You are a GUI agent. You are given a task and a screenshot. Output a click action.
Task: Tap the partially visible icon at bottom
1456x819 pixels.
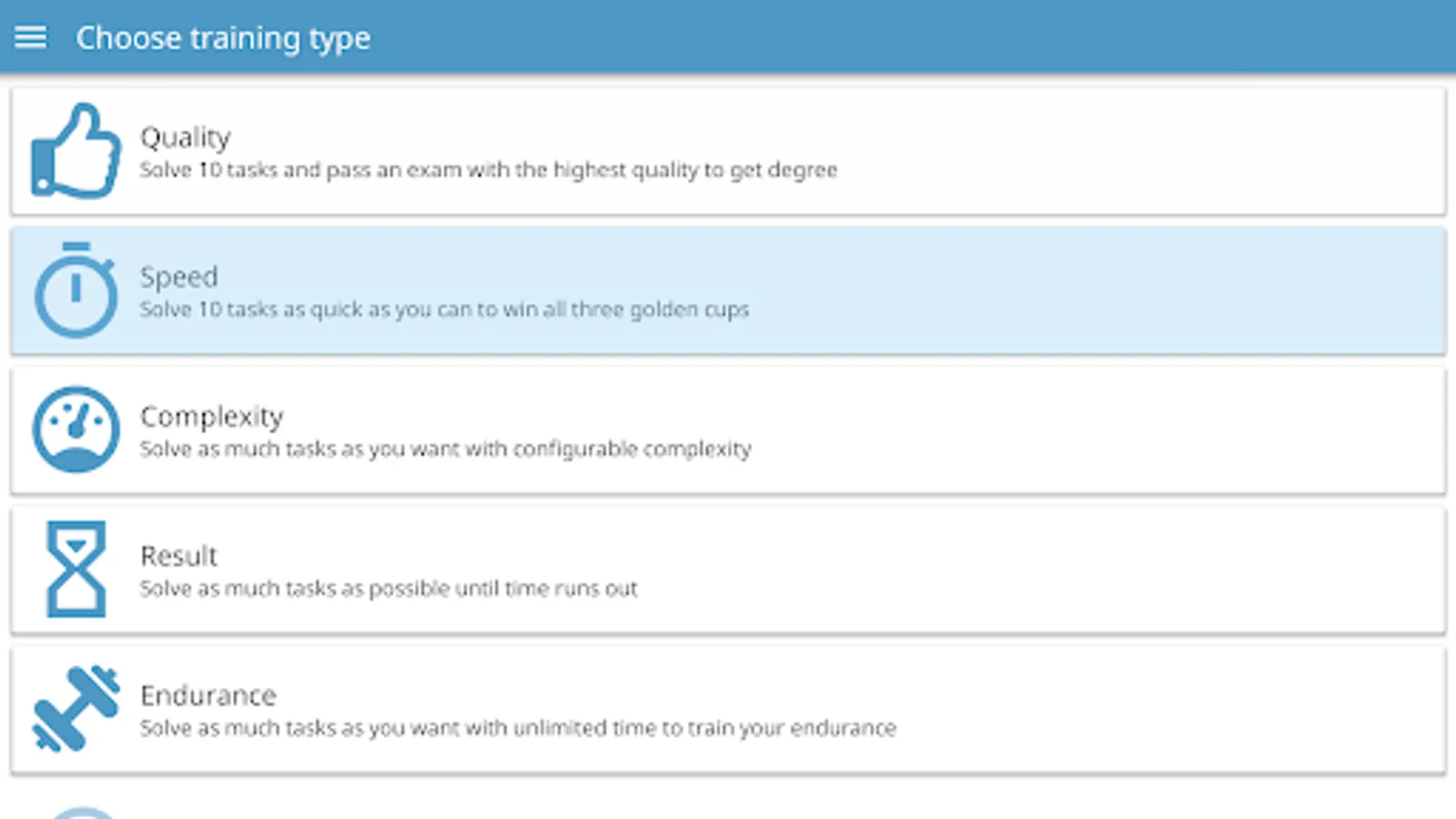pos(82,812)
